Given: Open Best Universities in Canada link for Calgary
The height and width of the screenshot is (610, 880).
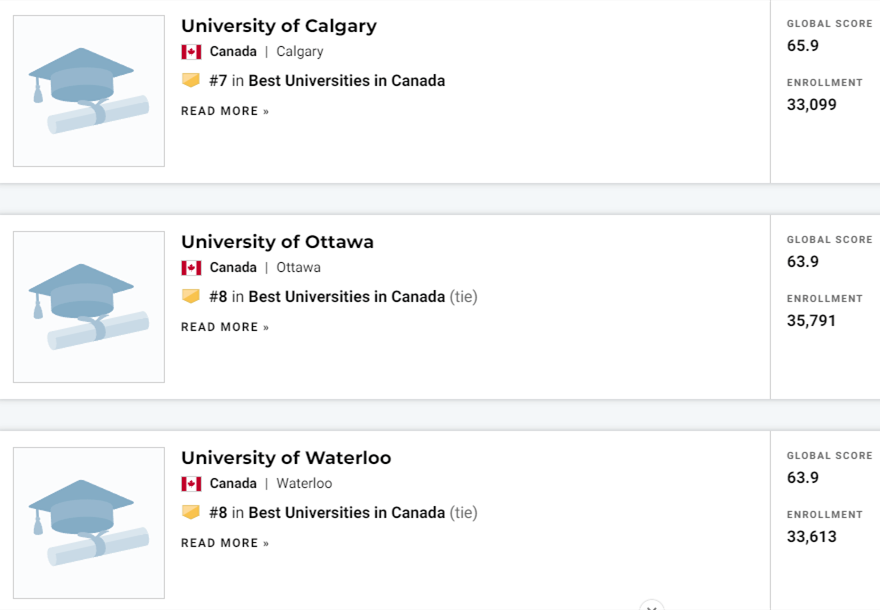Looking at the screenshot, I should coord(346,81).
